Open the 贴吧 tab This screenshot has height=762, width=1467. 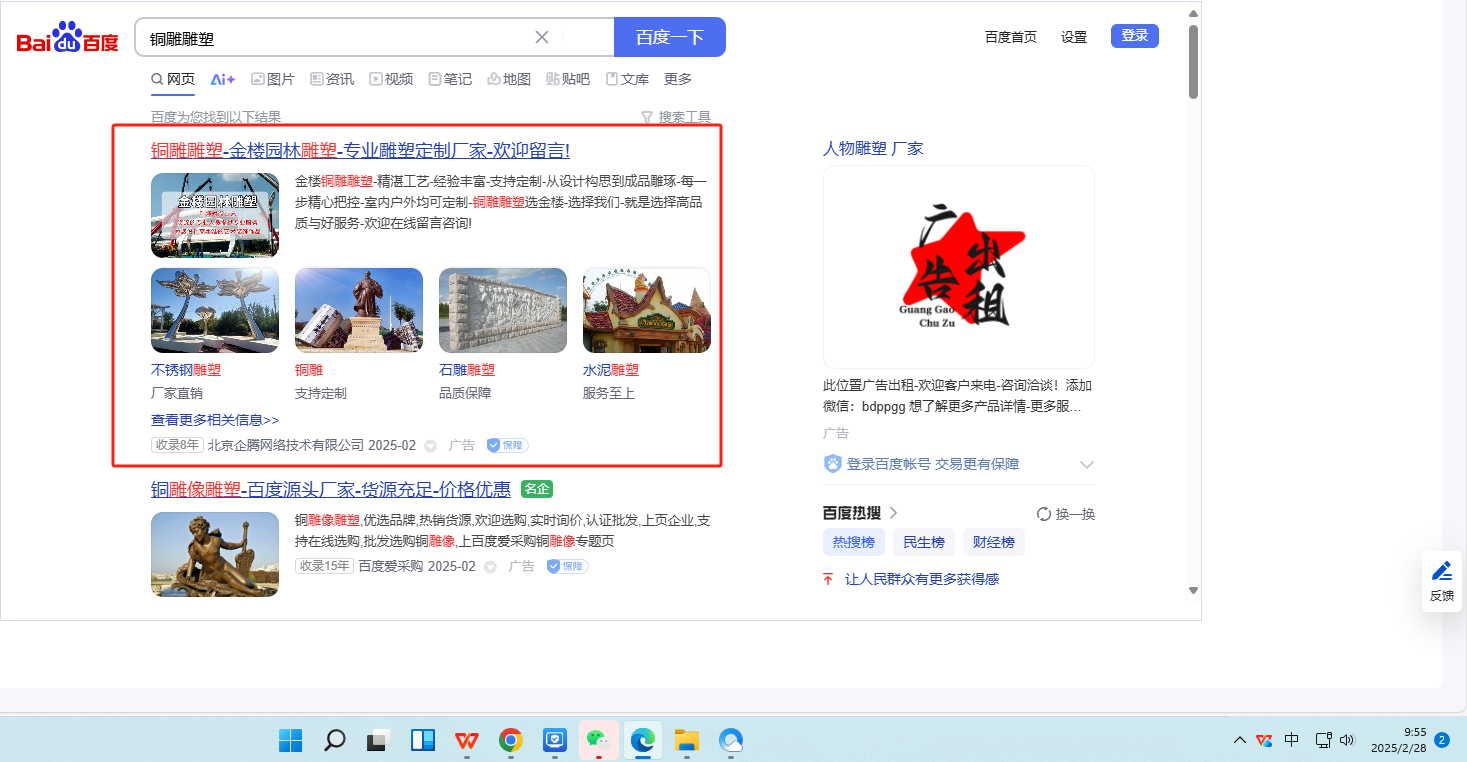click(568, 79)
